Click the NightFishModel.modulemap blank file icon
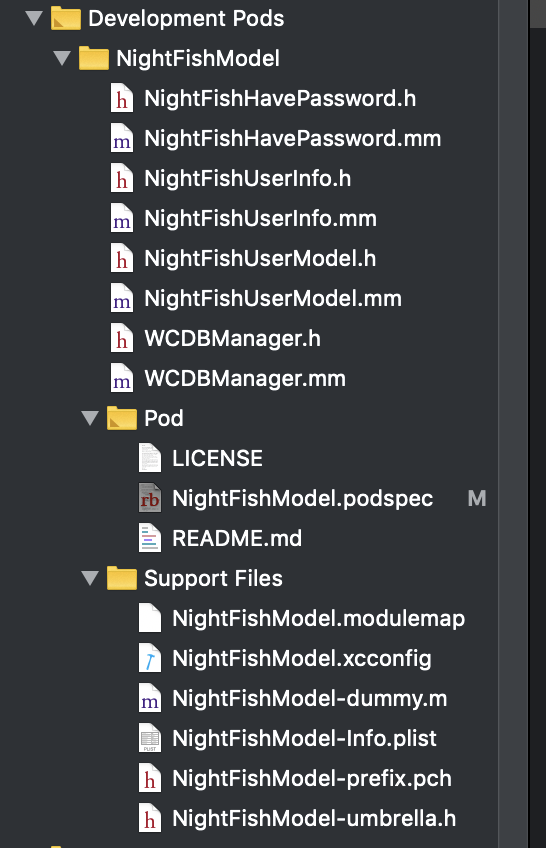Viewport: 546px width, 848px height. 150,618
